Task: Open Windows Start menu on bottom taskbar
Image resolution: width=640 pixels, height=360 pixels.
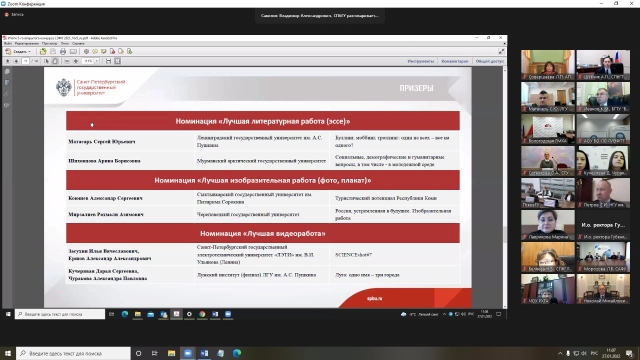Action: click(8, 353)
